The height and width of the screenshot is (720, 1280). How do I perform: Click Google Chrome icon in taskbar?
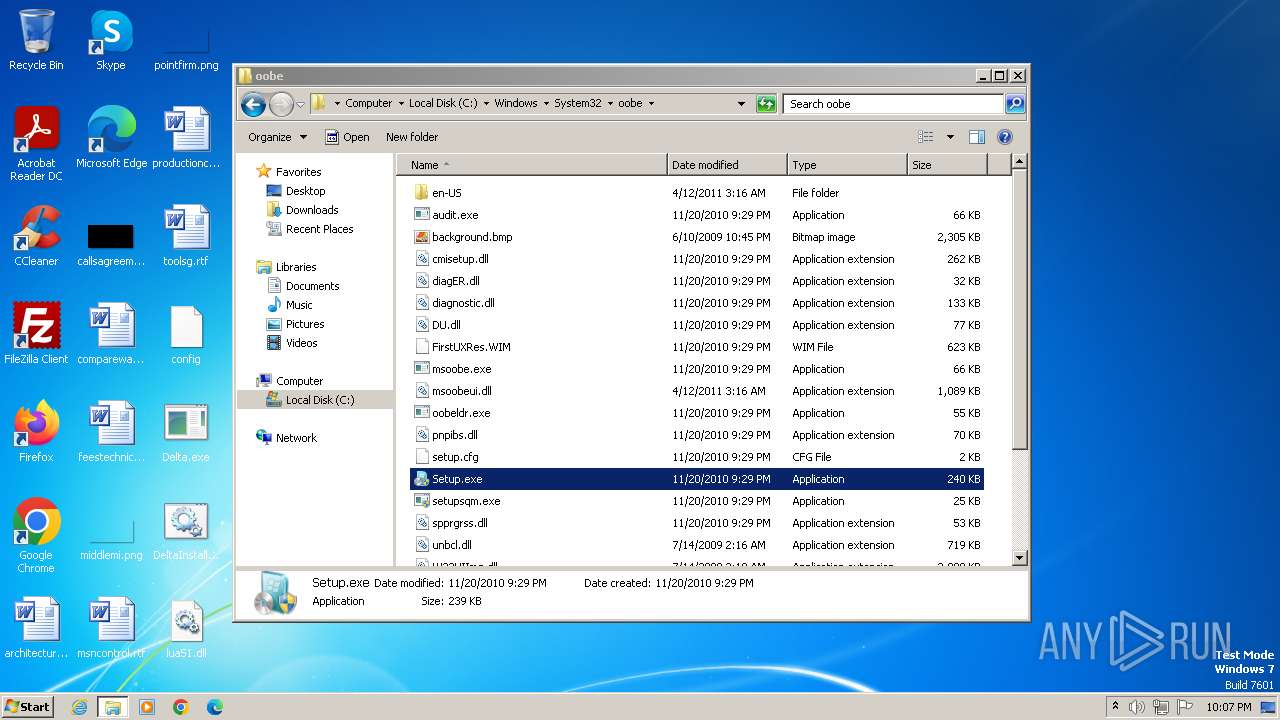click(181, 707)
